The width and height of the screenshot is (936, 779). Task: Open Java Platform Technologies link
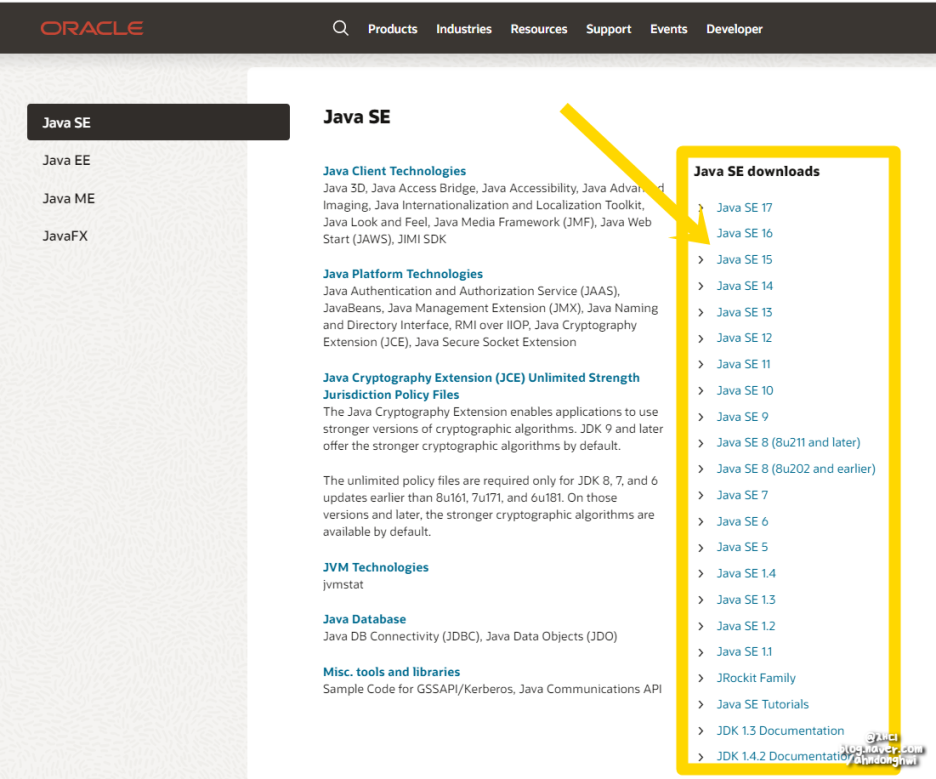click(403, 273)
